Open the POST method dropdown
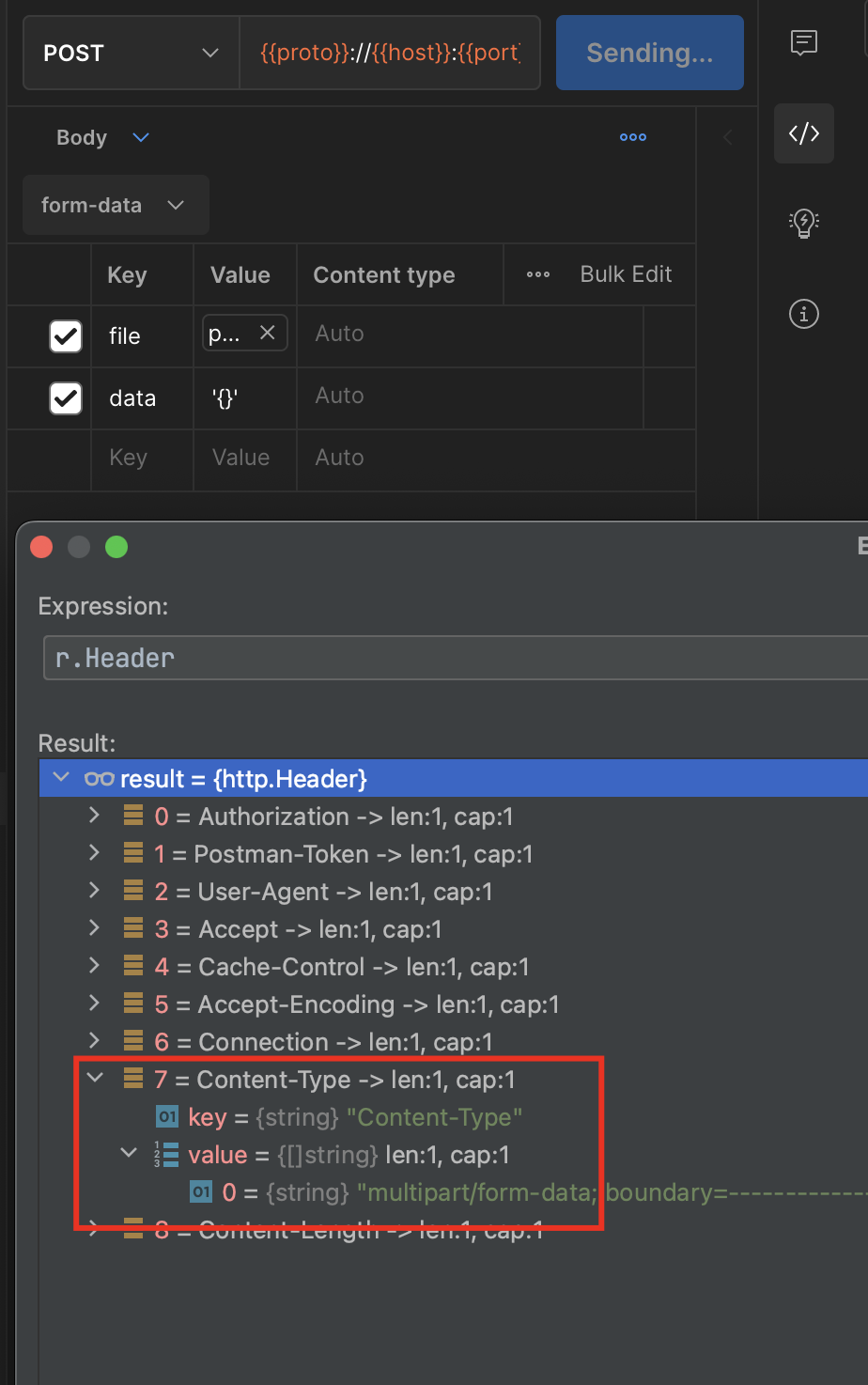This screenshot has width=868, height=1385. pyautogui.click(x=130, y=53)
